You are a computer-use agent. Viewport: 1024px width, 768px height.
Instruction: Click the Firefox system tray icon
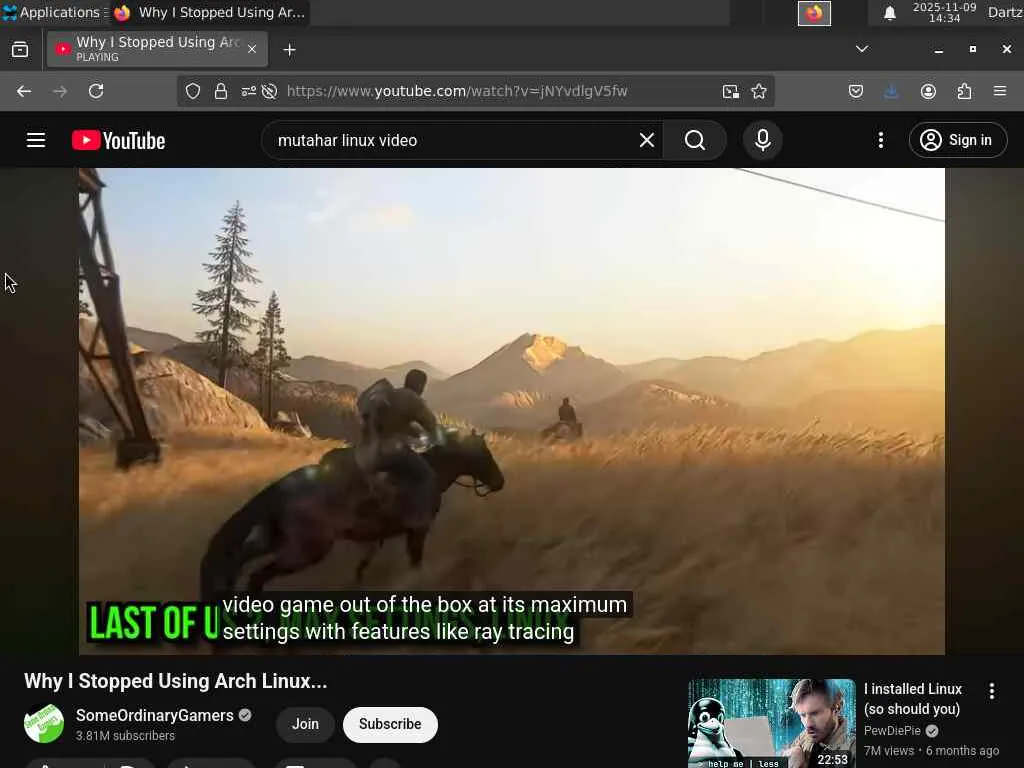[814, 13]
